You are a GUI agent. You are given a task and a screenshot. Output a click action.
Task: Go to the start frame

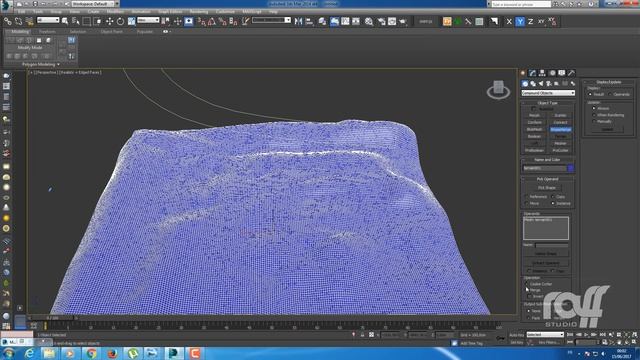[570, 335]
